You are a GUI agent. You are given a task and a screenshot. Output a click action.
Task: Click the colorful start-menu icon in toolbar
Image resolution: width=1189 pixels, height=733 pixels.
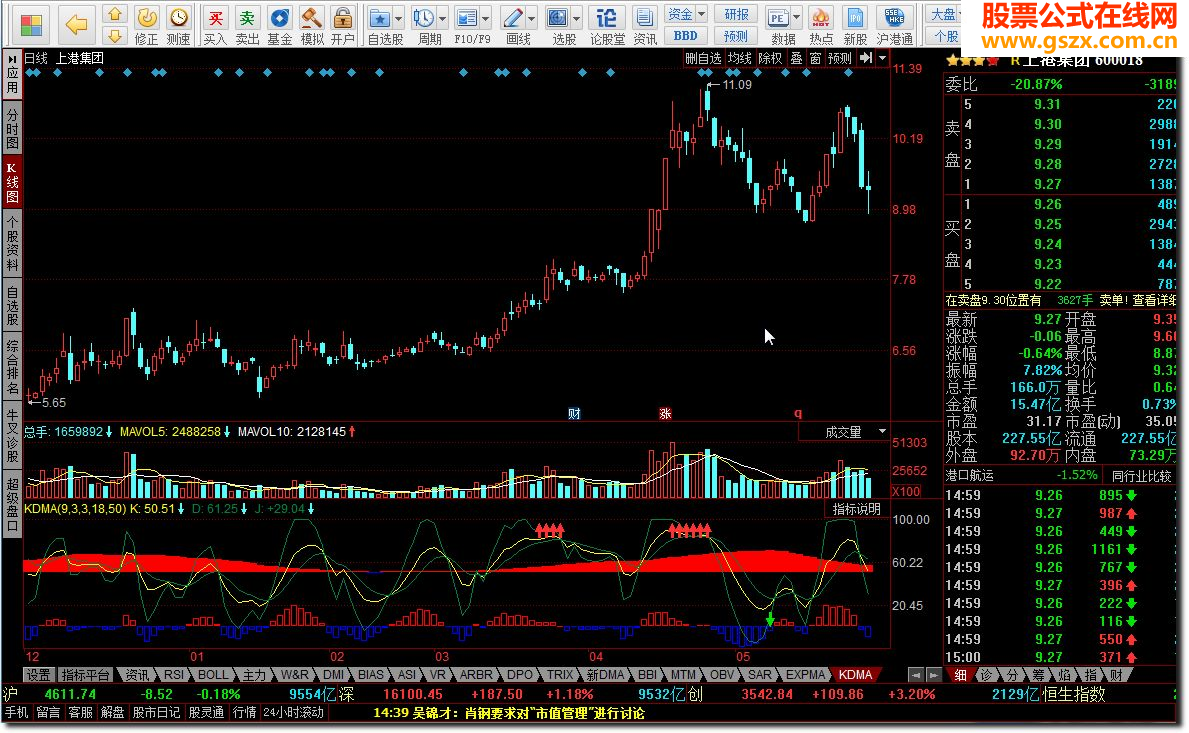coord(32,24)
